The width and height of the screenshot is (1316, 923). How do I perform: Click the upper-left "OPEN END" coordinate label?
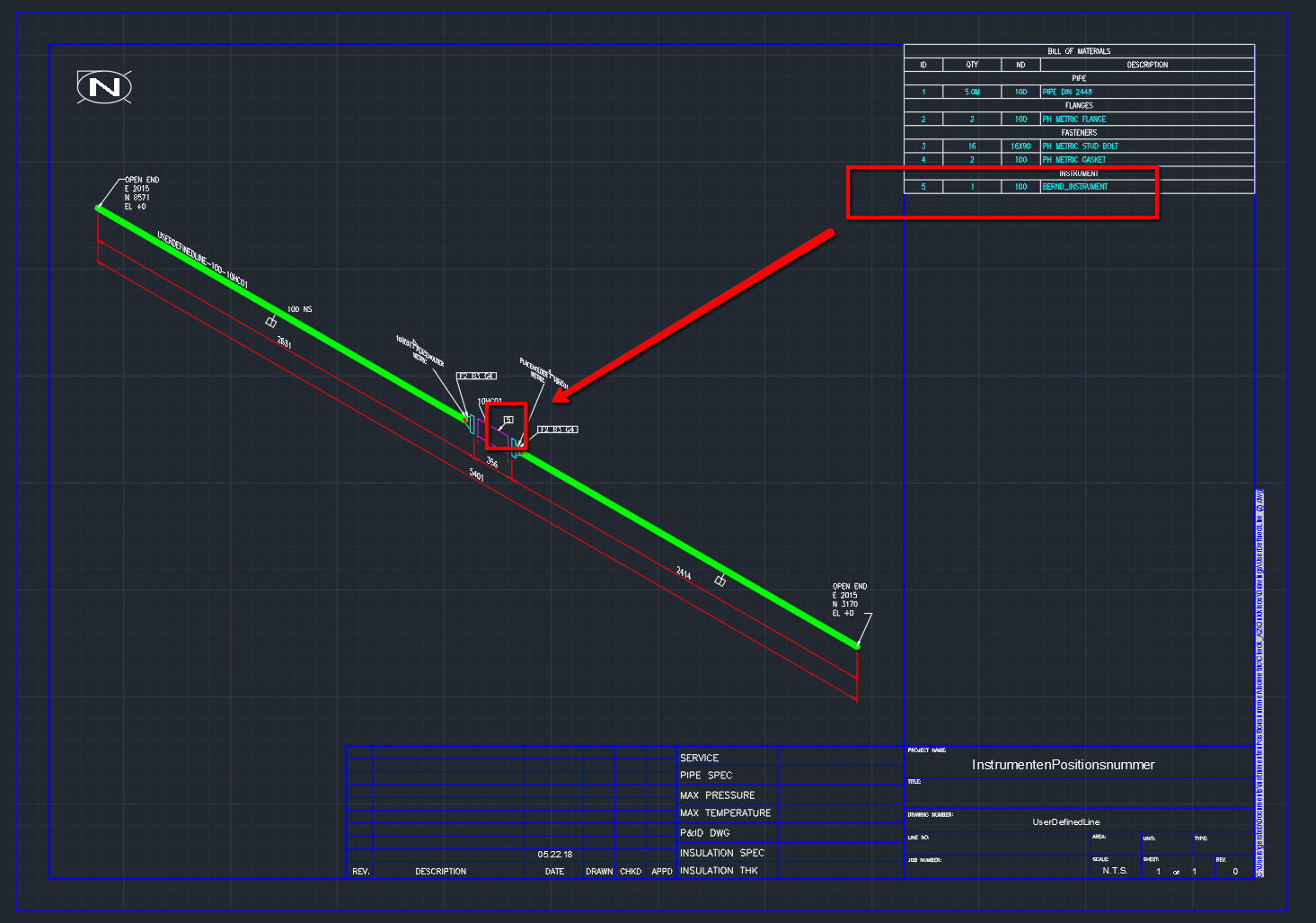142,180
